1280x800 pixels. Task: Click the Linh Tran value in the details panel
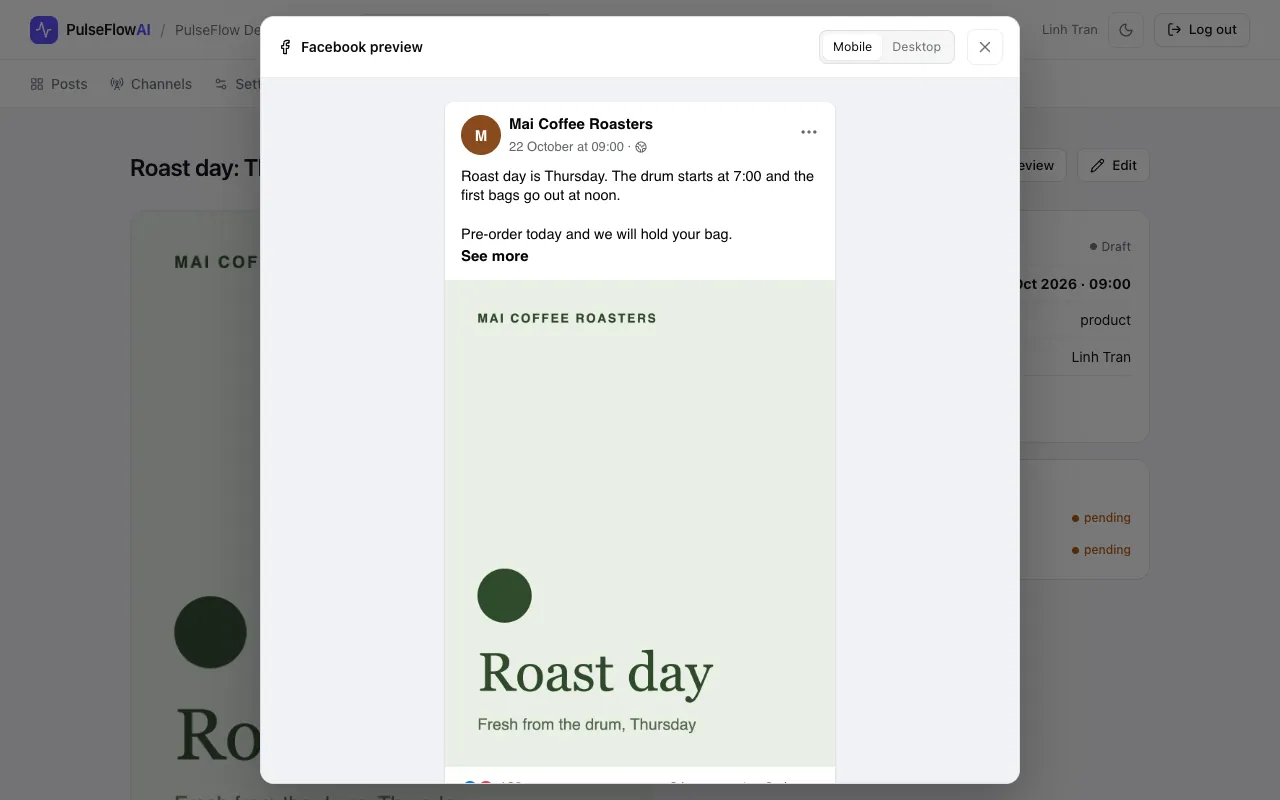tap(1101, 357)
